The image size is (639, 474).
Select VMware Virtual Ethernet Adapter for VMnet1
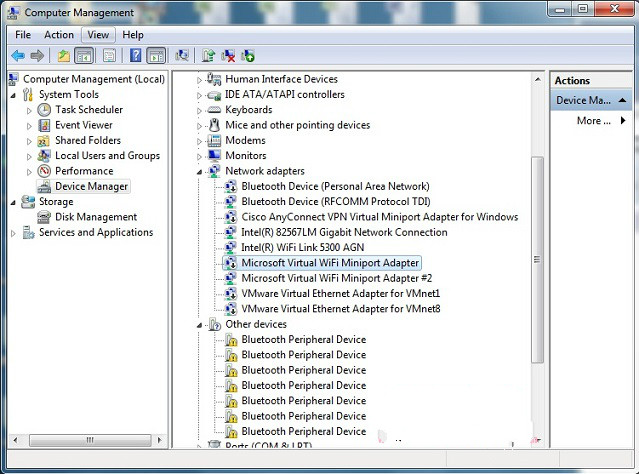[x=341, y=293]
